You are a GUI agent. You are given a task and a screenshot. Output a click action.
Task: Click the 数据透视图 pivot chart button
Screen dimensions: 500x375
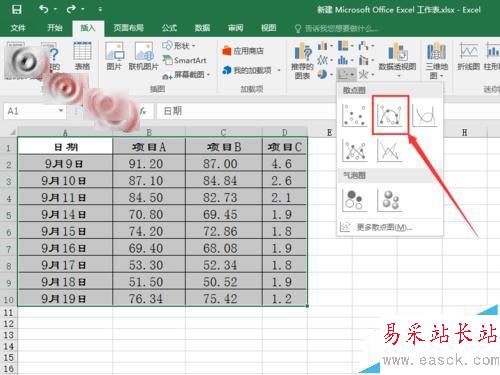point(397,60)
